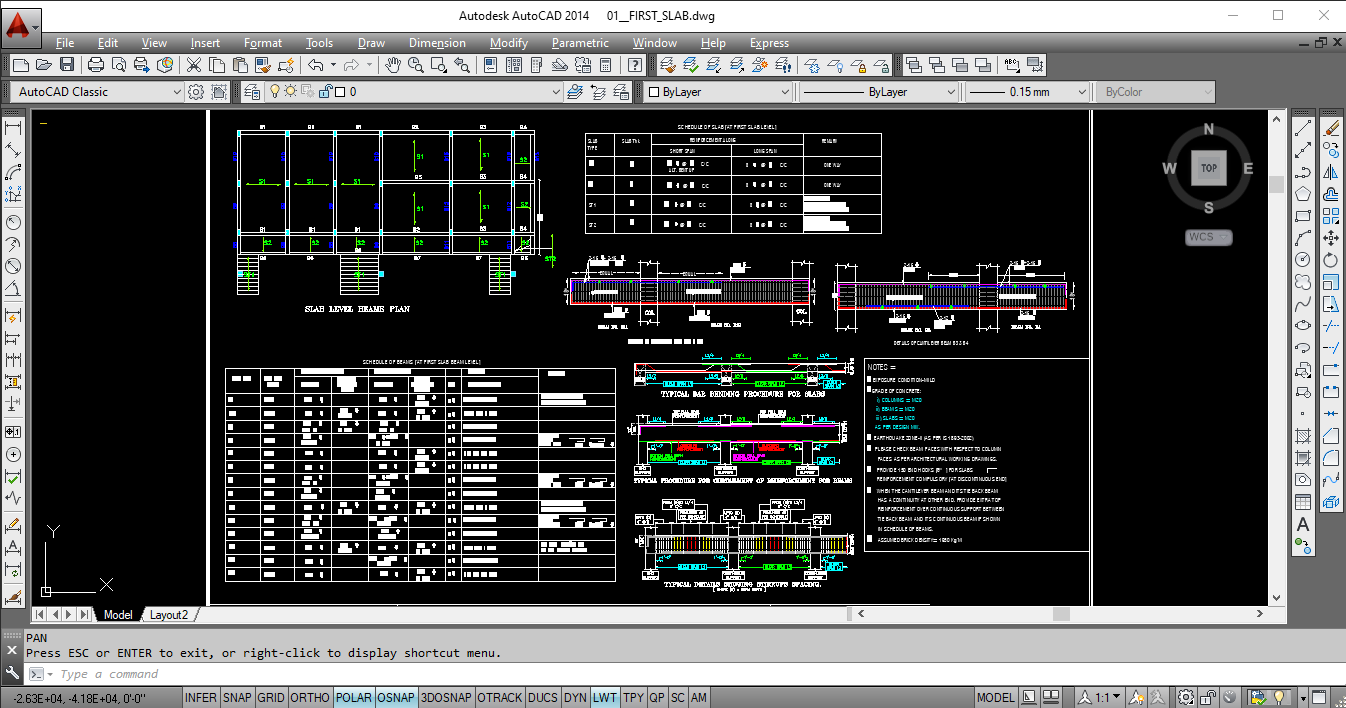Click the Cut scissors icon
The width and height of the screenshot is (1346, 708).
pyautogui.click(x=193, y=65)
